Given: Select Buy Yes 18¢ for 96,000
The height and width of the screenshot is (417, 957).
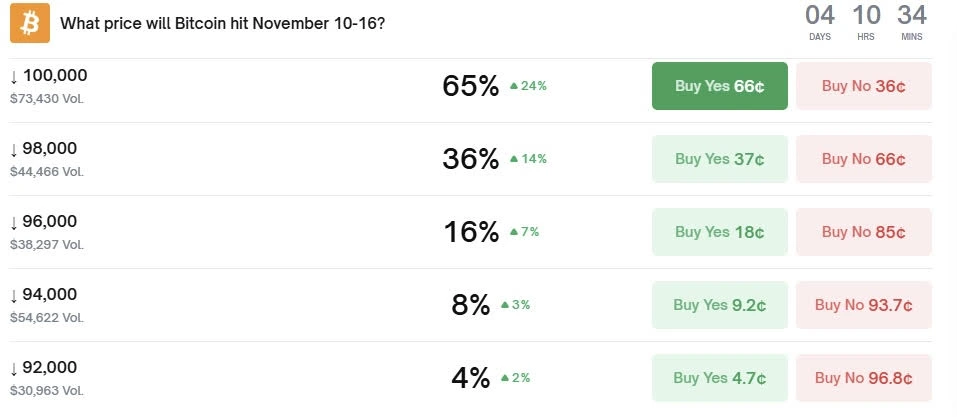Looking at the screenshot, I should 719,232.
